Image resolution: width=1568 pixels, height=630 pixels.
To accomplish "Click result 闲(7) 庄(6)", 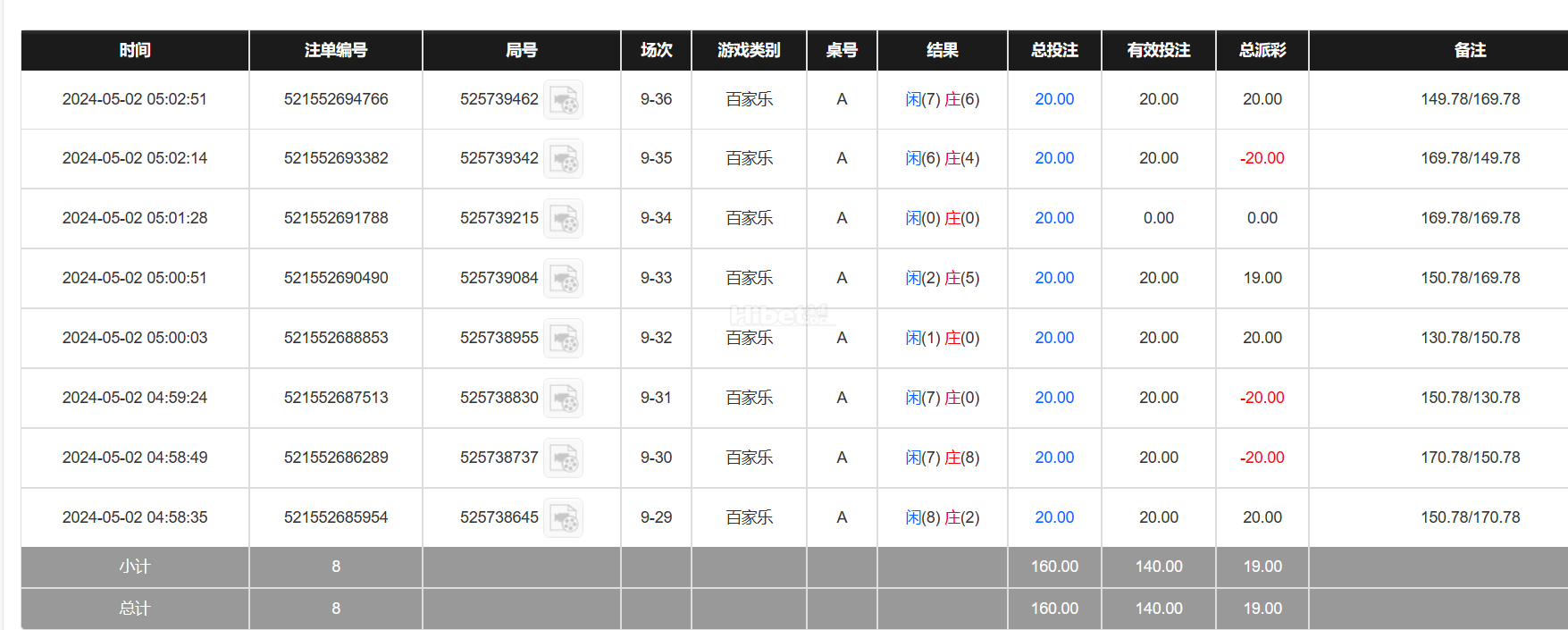I will (x=943, y=99).
